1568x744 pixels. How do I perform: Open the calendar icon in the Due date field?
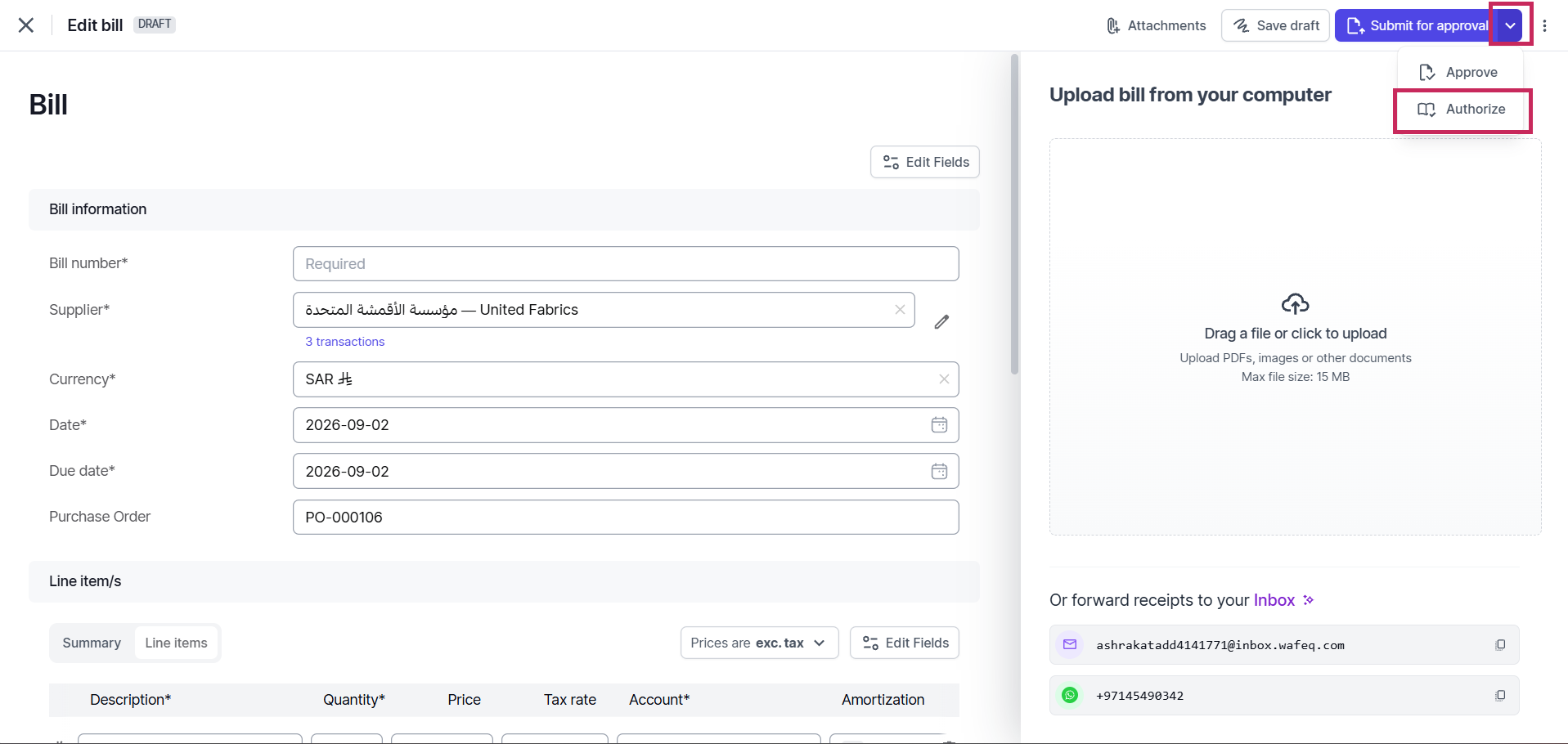coord(939,472)
